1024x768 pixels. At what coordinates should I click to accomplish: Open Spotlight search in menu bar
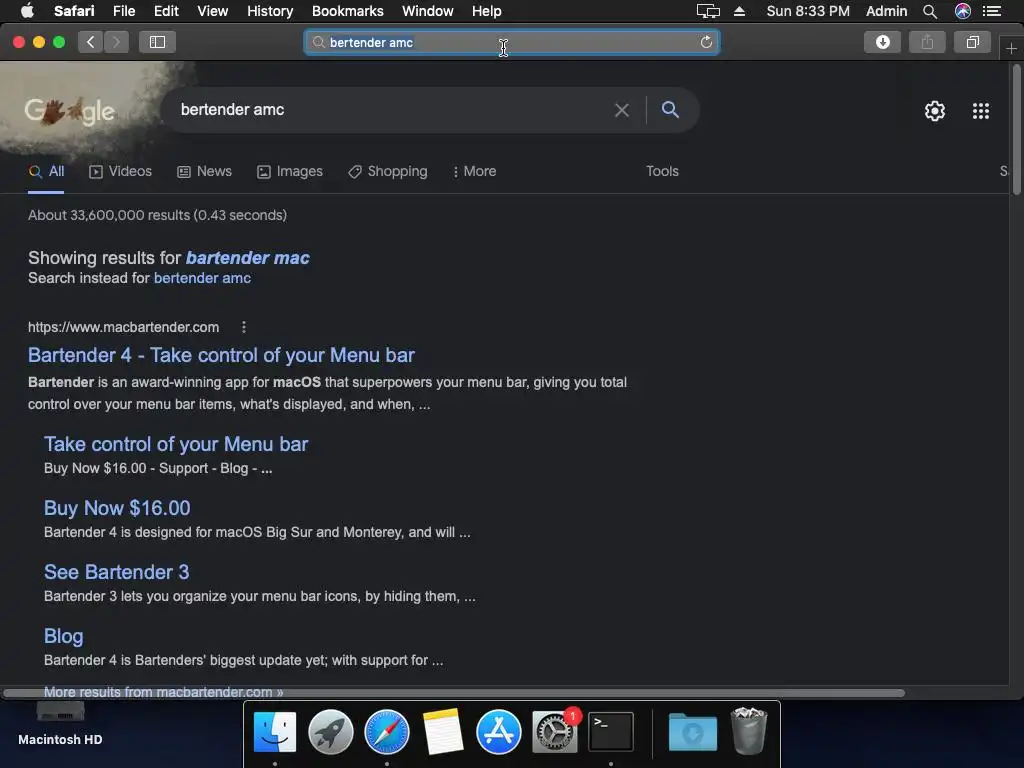pyautogui.click(x=930, y=11)
